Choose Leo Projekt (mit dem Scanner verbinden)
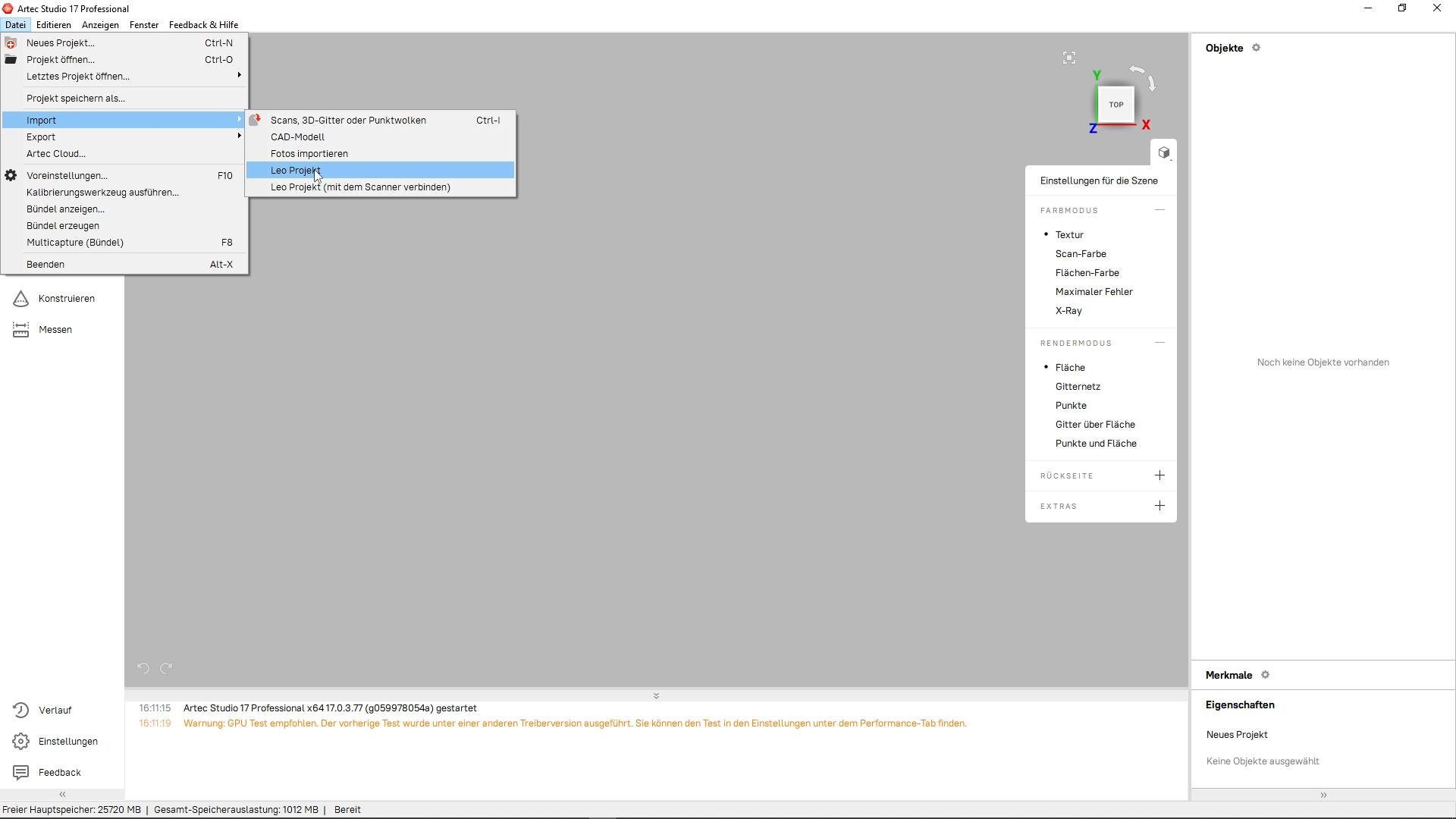1456x819 pixels. point(380,187)
